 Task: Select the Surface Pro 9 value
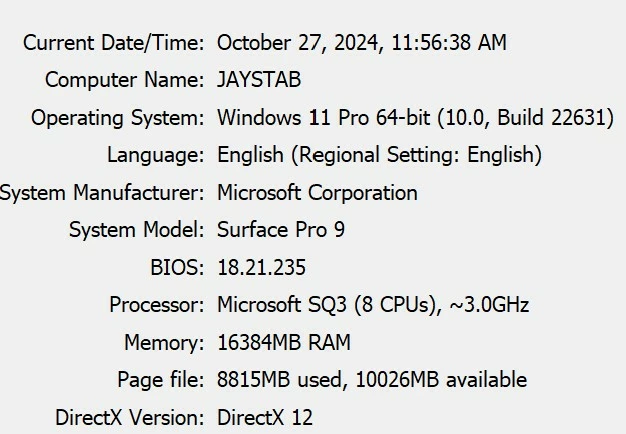tap(281, 230)
